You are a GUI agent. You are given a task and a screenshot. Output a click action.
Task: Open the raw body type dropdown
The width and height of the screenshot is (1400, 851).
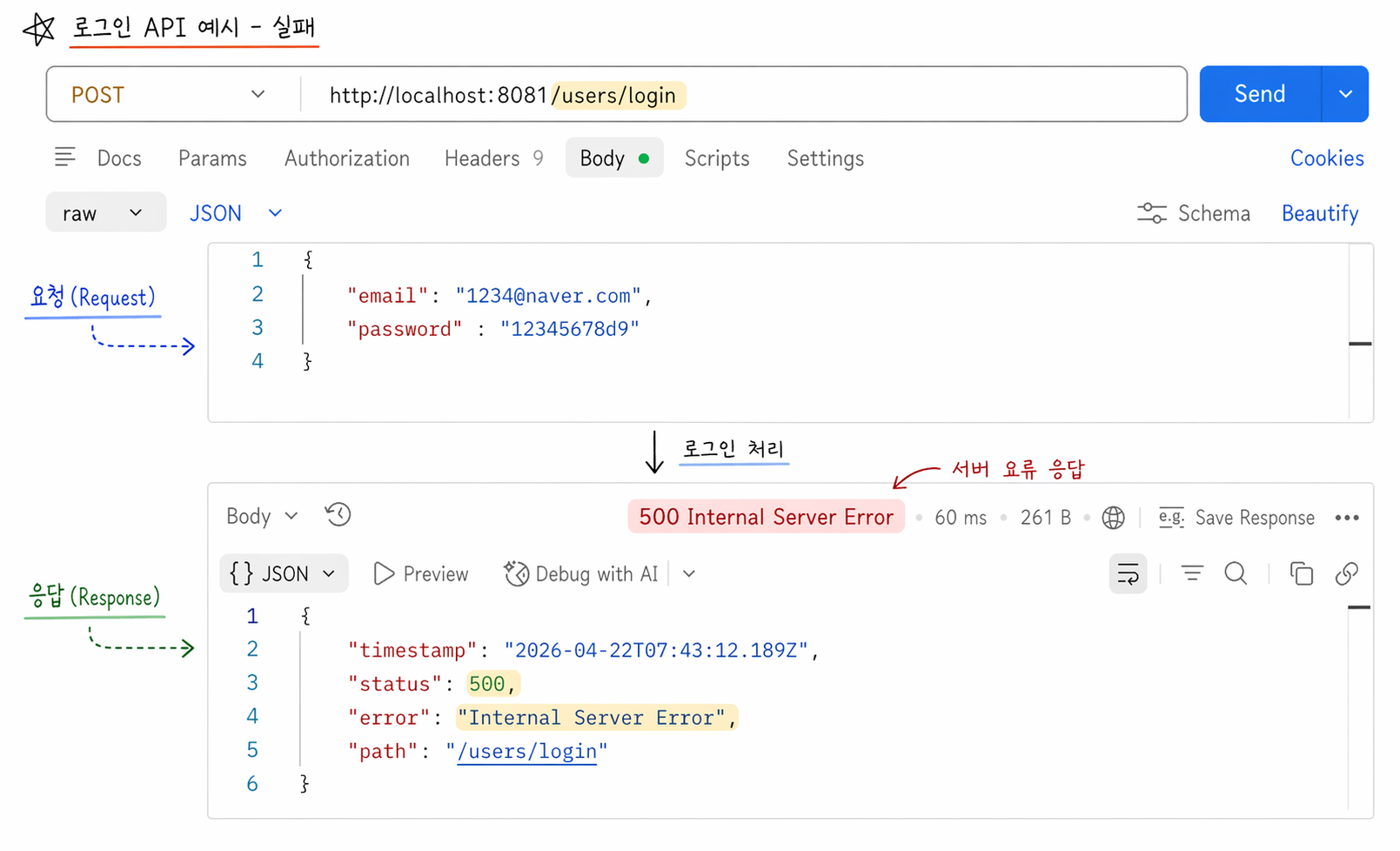pyautogui.click(x=105, y=212)
